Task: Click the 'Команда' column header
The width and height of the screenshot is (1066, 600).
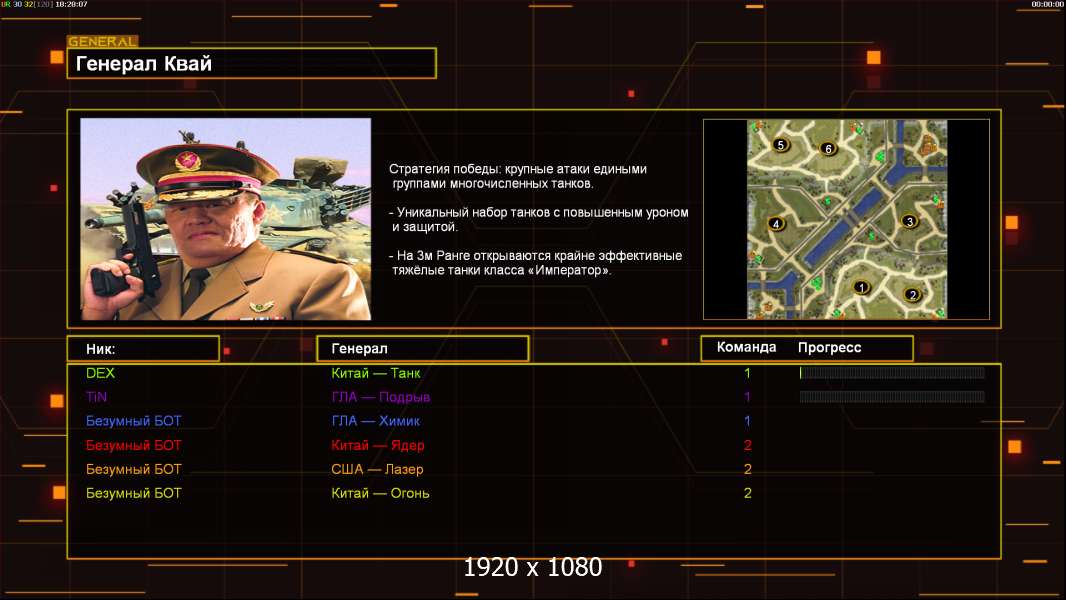Action: [746, 347]
